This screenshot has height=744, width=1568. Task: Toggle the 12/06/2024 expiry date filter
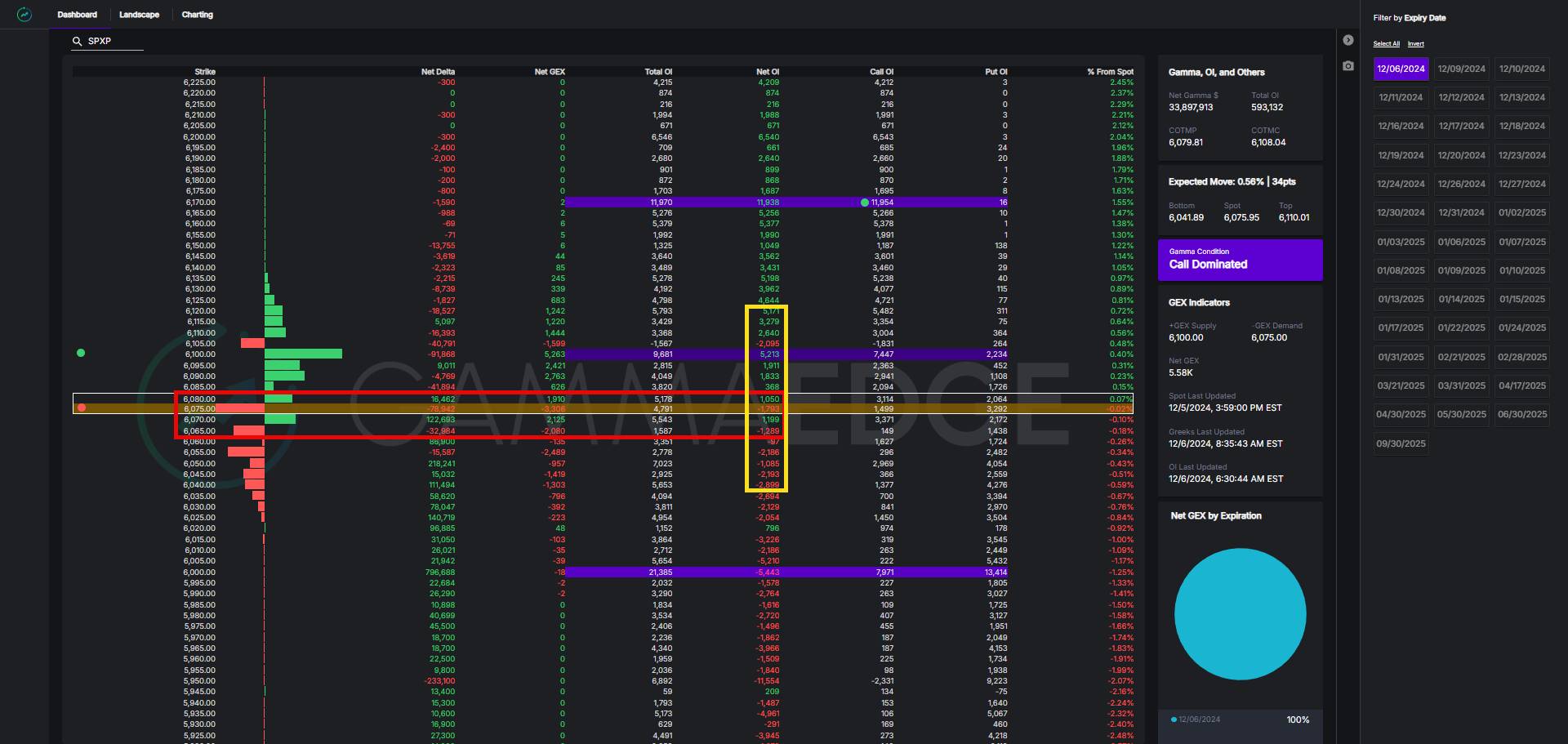pos(1401,69)
